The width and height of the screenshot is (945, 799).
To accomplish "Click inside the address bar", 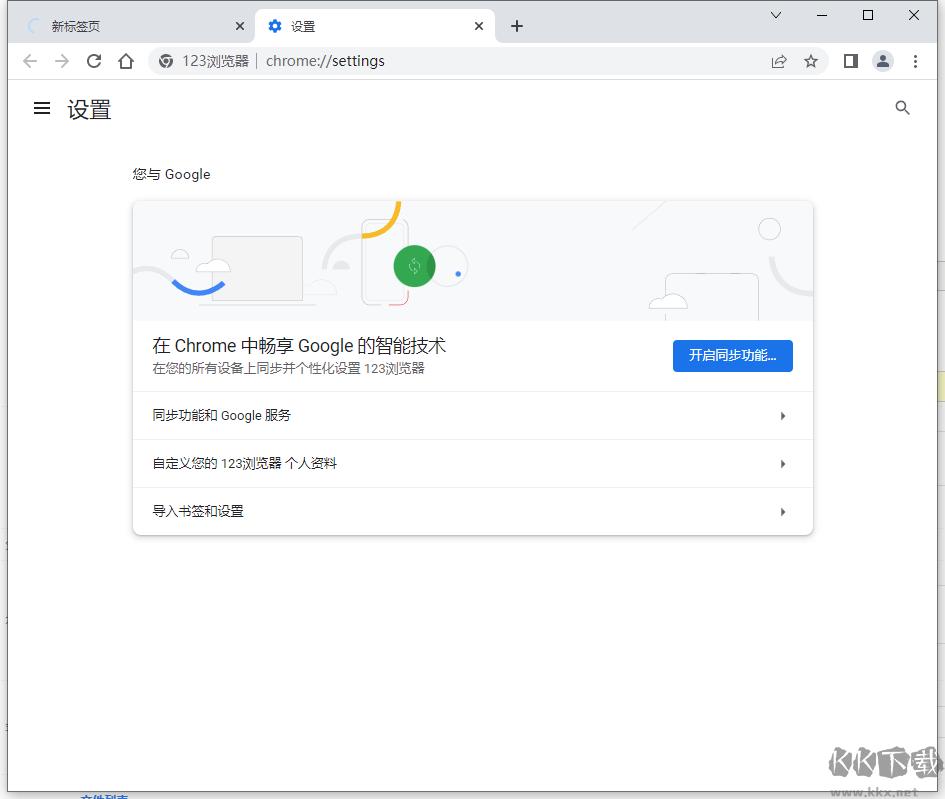I will click(x=400, y=61).
